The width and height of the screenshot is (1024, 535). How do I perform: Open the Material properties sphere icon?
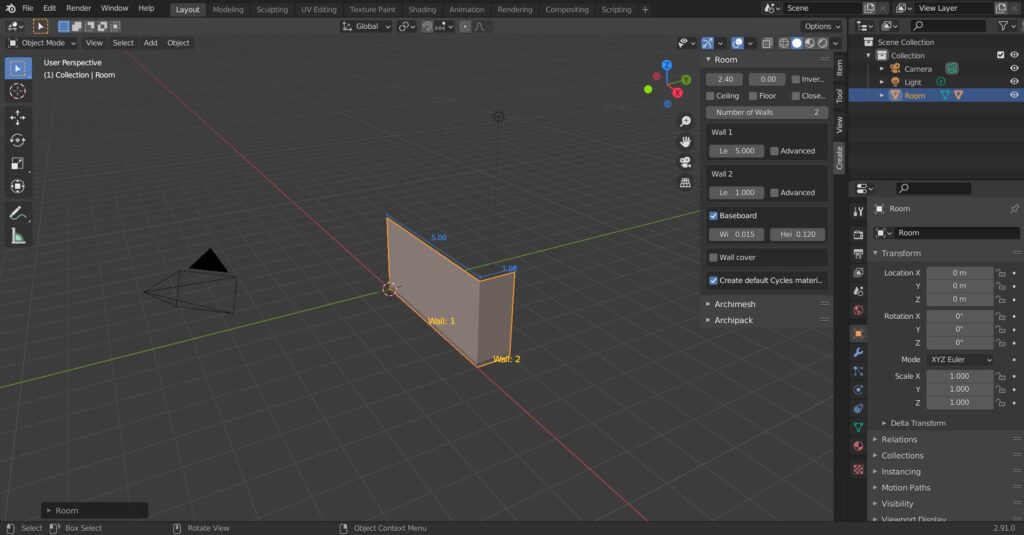(x=858, y=446)
